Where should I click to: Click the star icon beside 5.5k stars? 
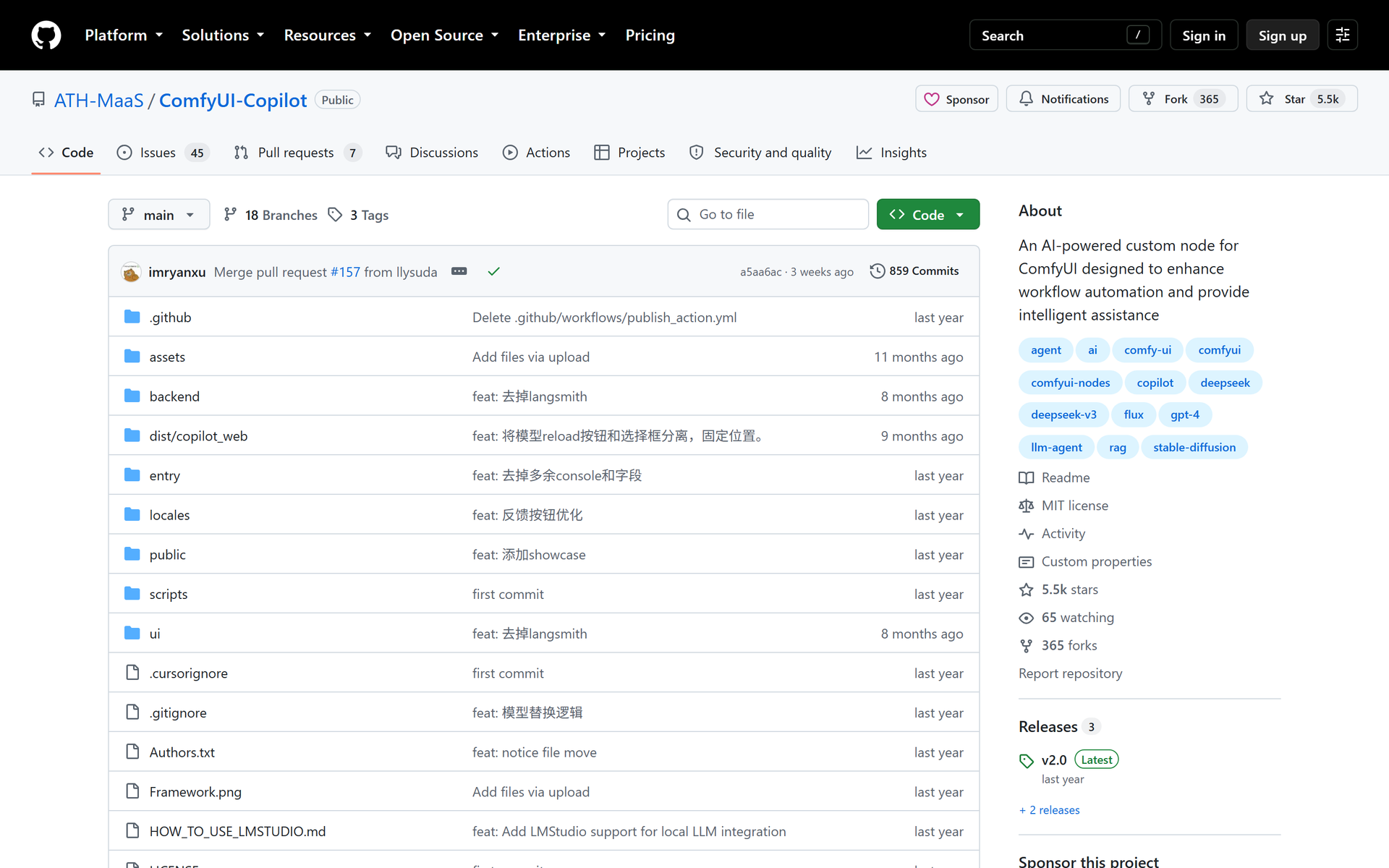click(1026, 590)
